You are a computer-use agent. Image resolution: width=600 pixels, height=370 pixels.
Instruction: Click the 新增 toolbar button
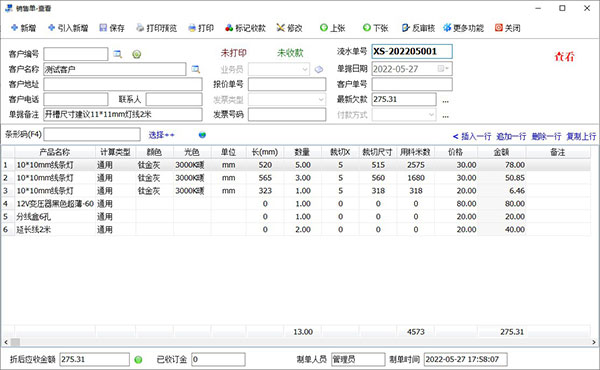23,28
